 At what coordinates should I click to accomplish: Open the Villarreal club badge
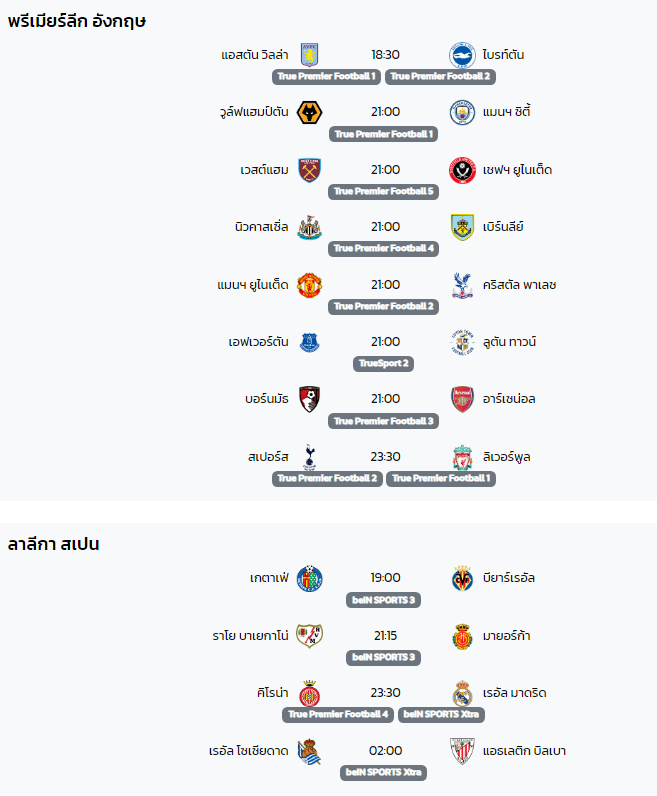[x=462, y=578]
